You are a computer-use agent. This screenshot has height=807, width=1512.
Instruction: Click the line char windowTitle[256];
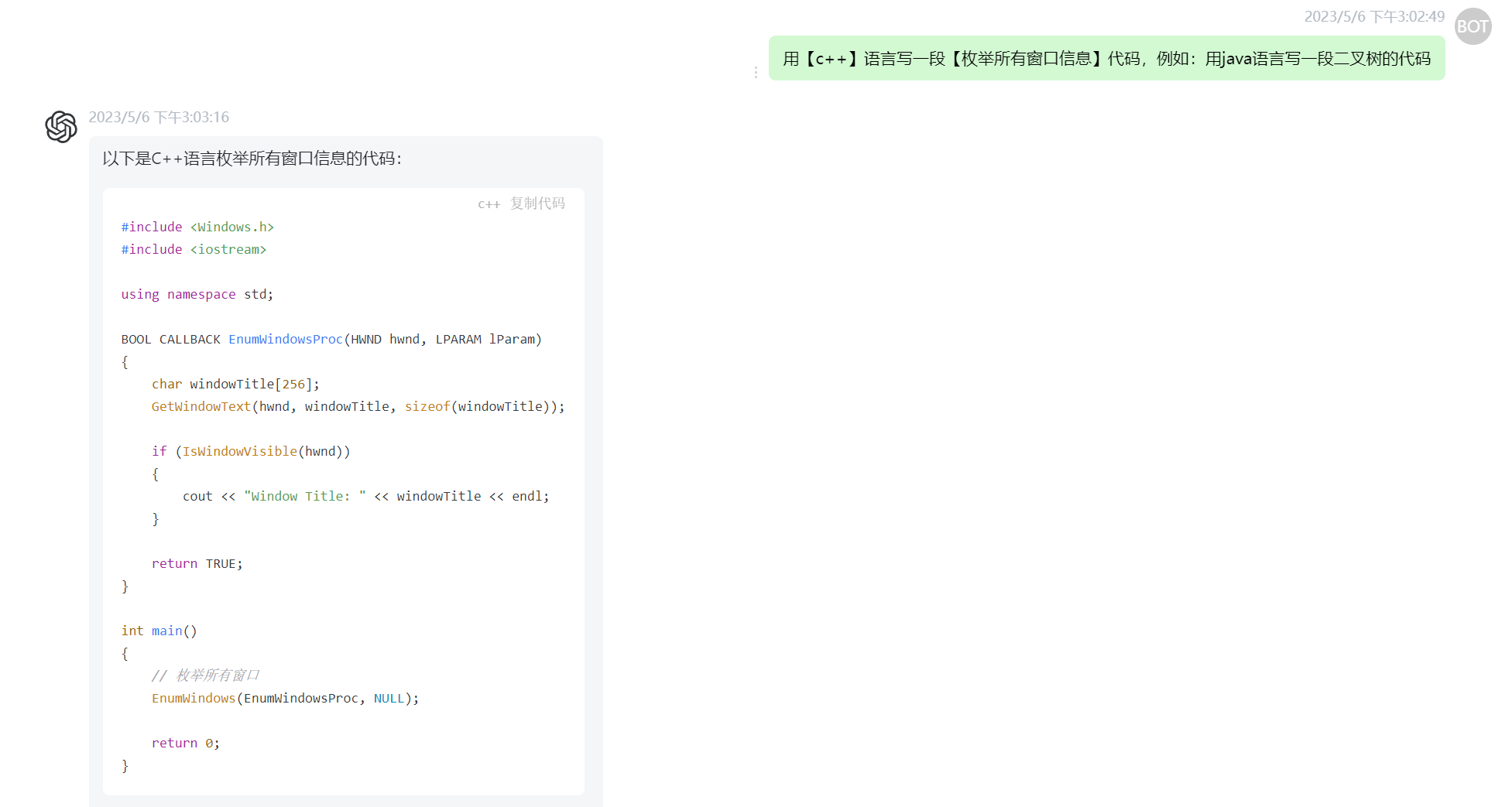[235, 384]
